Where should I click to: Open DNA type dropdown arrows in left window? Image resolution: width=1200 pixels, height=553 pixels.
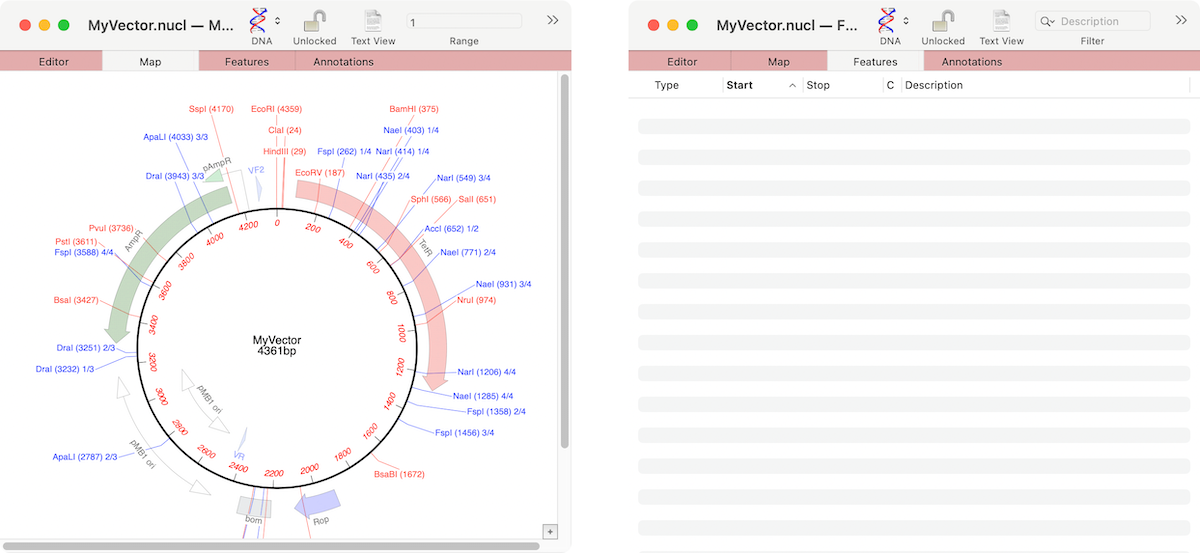(278, 21)
